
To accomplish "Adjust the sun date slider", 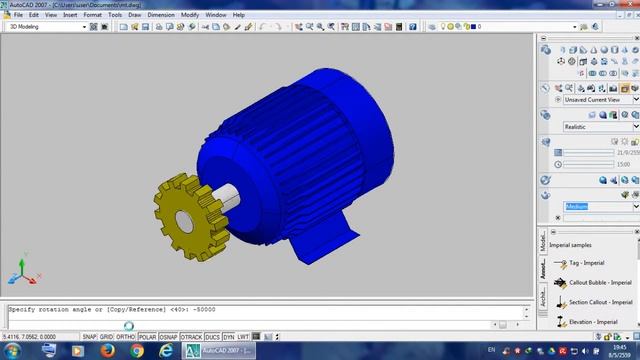I will click(589, 153).
